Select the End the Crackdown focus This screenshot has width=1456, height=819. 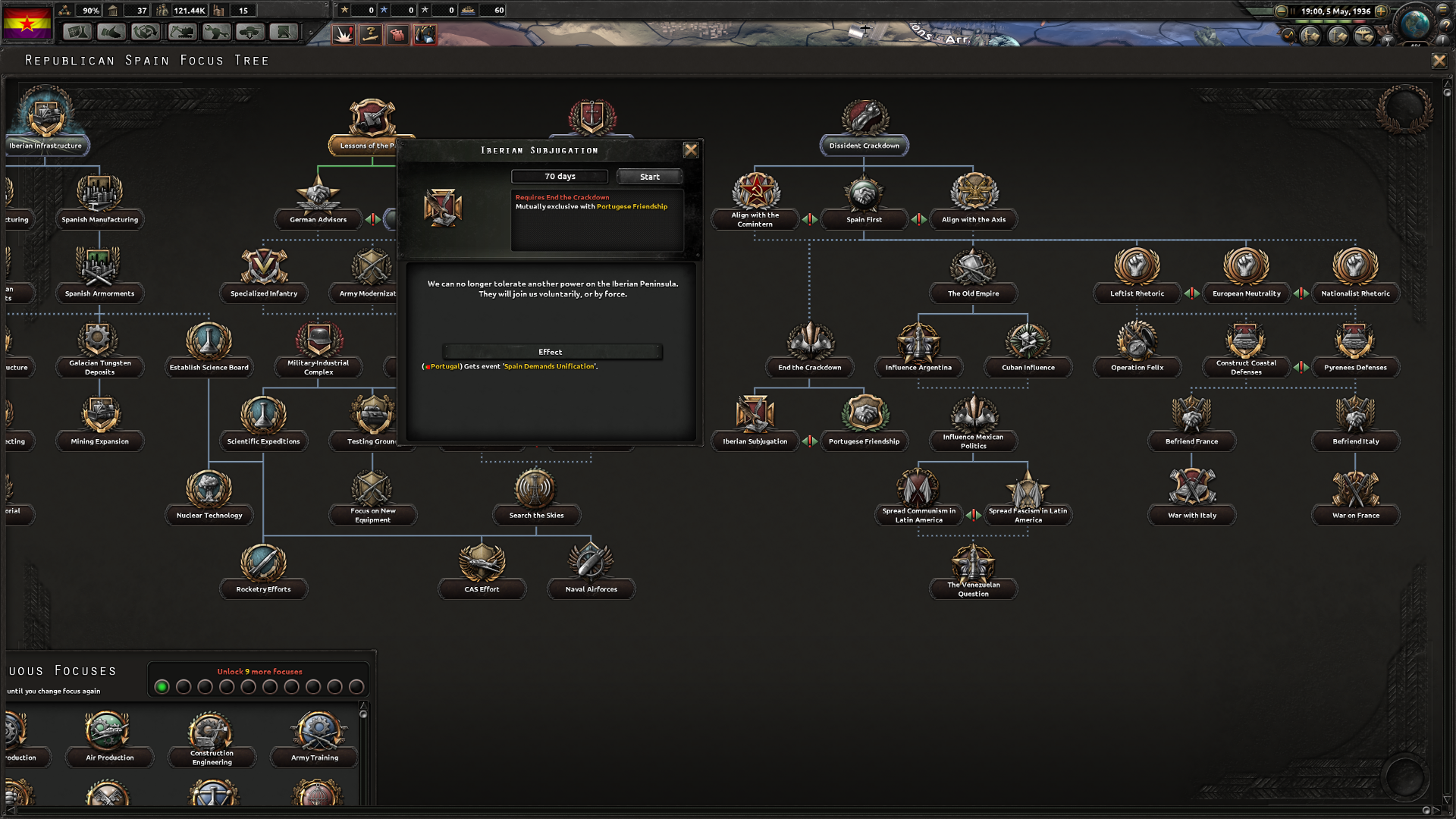810,349
